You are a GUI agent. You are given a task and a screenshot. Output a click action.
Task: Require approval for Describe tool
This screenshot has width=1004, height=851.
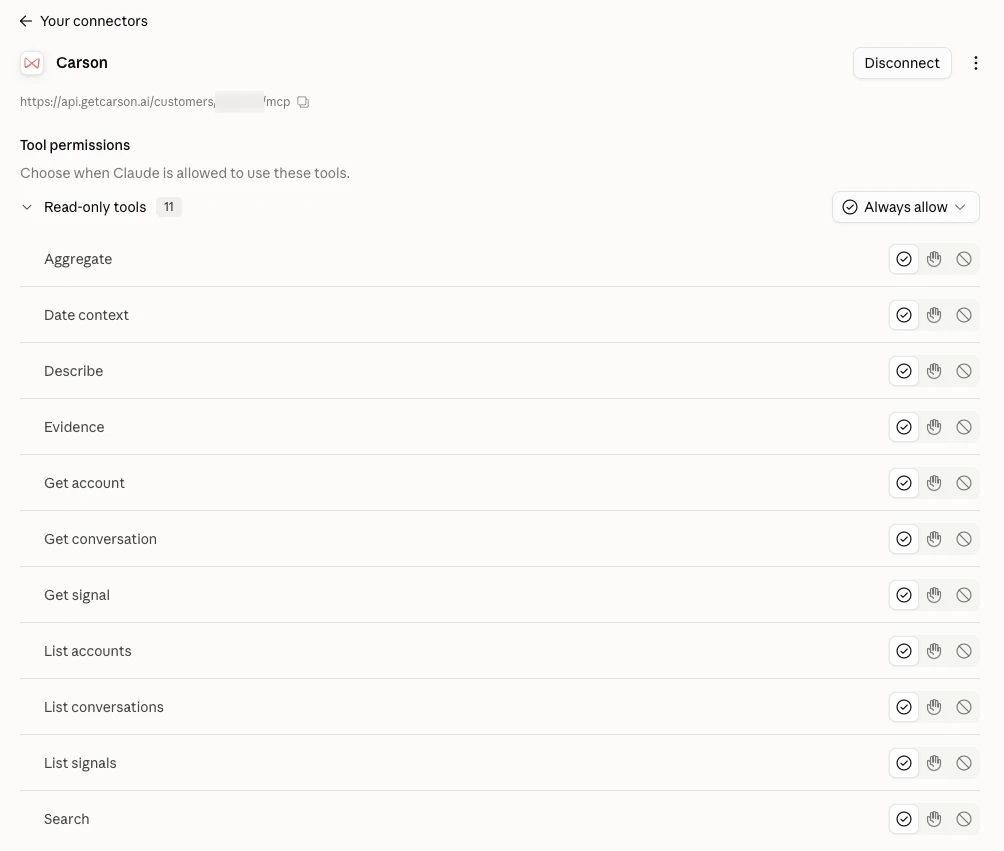tap(934, 371)
